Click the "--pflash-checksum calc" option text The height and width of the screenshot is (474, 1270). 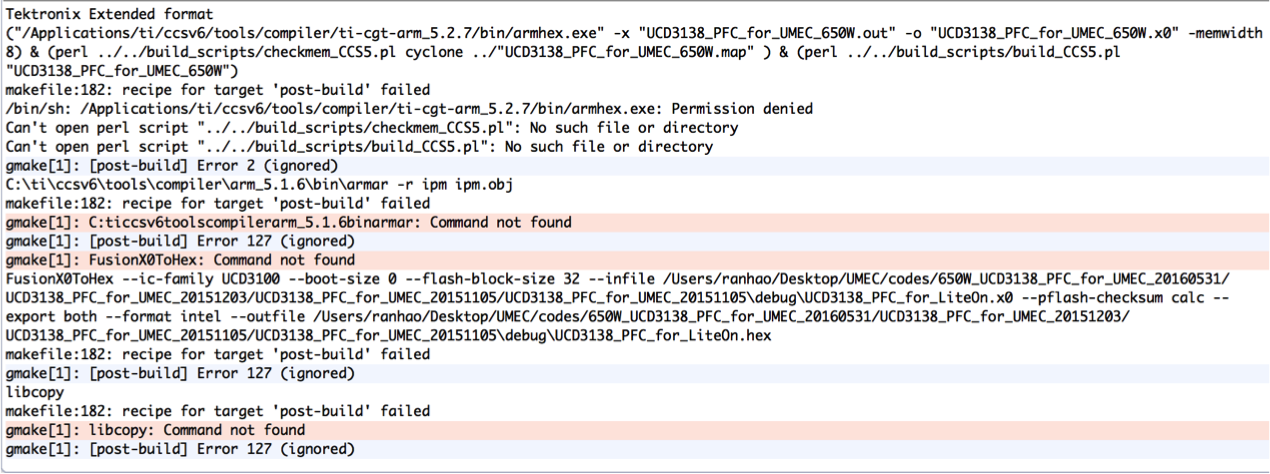click(x=1150, y=298)
